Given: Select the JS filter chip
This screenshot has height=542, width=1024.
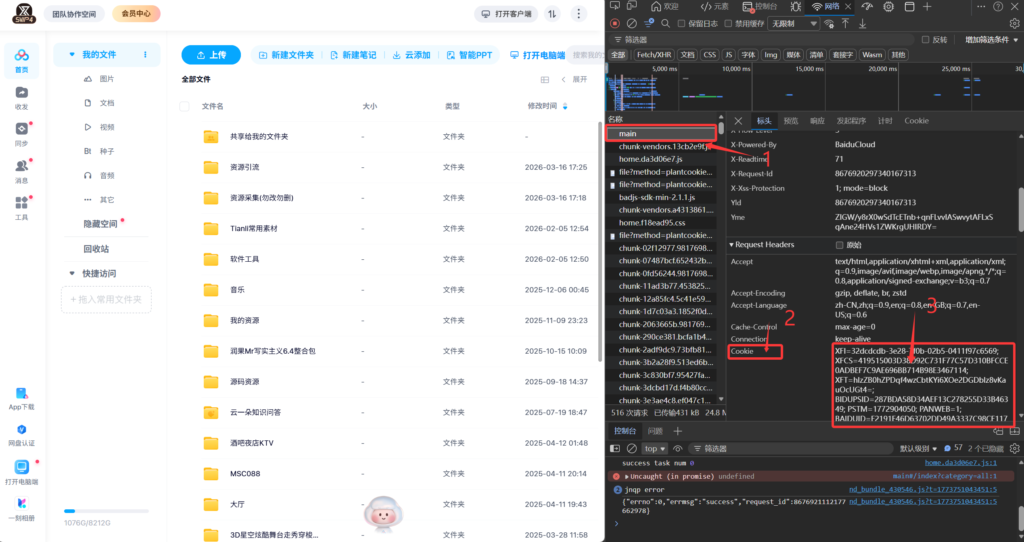Looking at the screenshot, I should pyautogui.click(x=728, y=55).
